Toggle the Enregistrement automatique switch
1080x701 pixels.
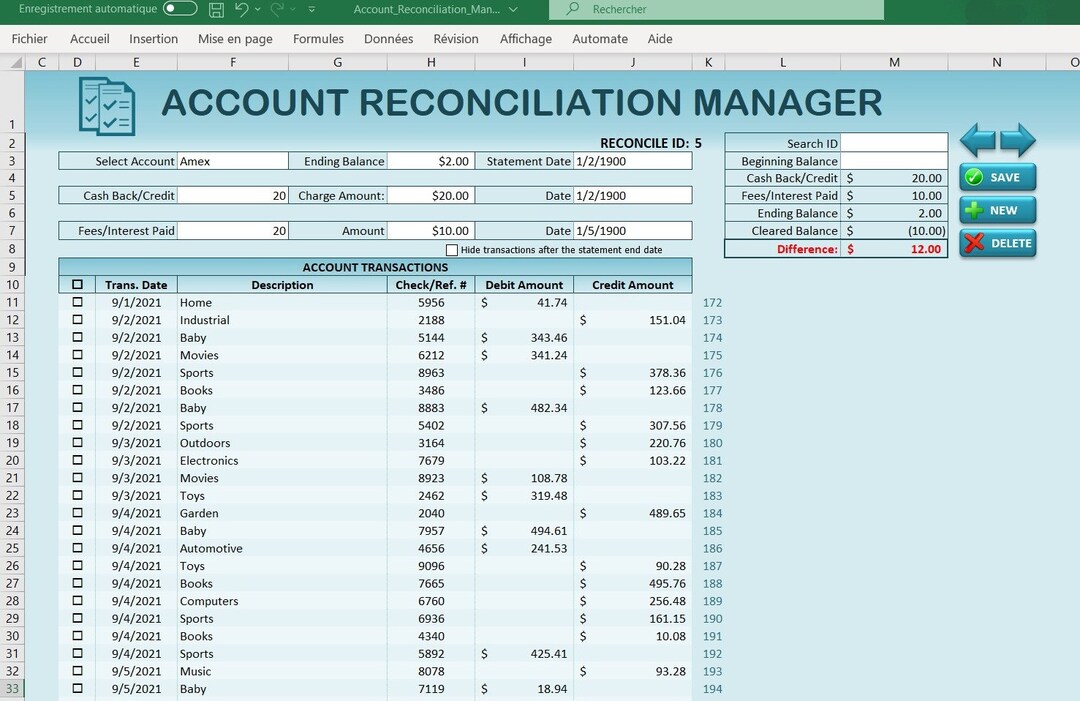[x=180, y=9]
